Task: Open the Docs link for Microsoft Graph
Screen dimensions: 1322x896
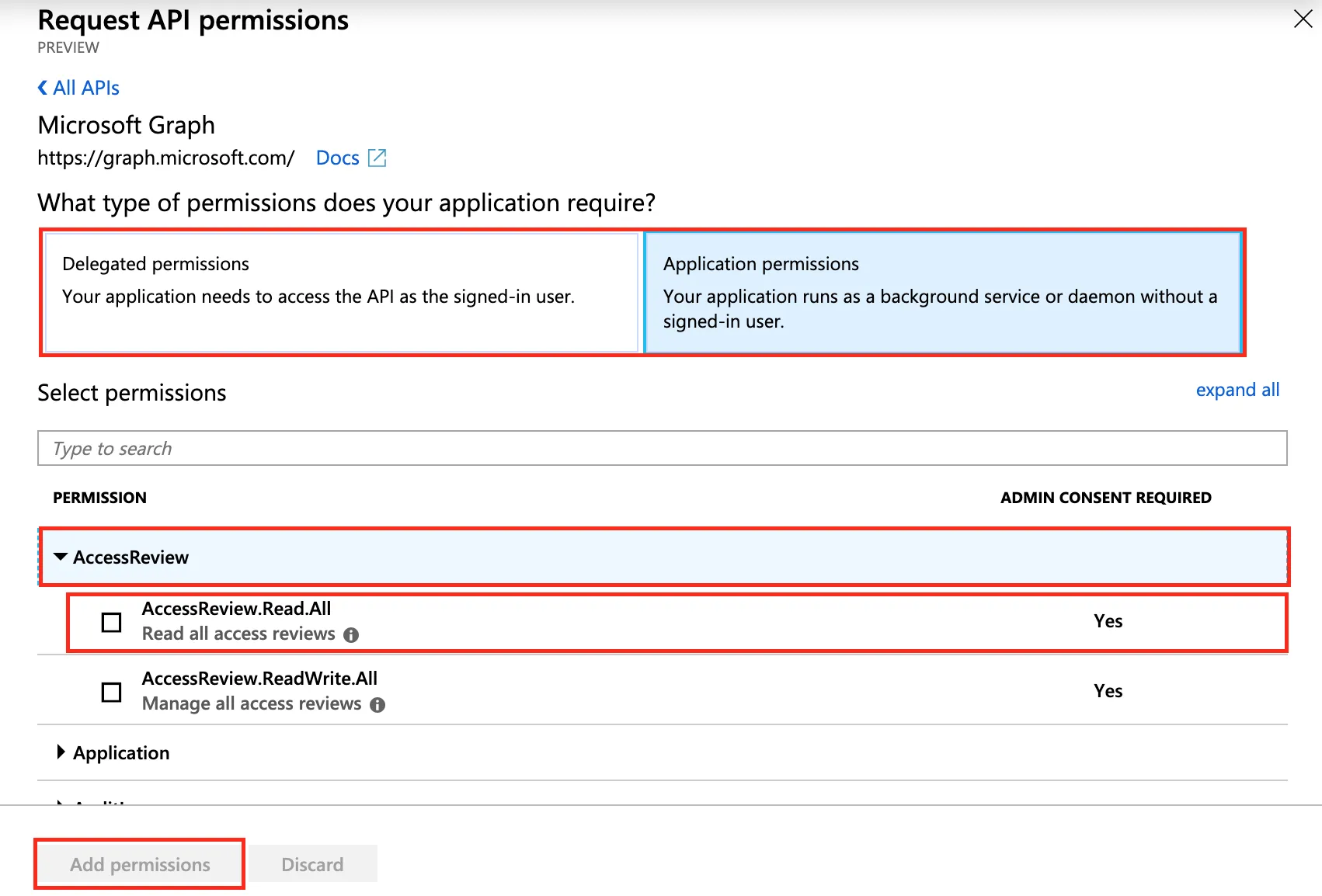Action: (x=337, y=157)
